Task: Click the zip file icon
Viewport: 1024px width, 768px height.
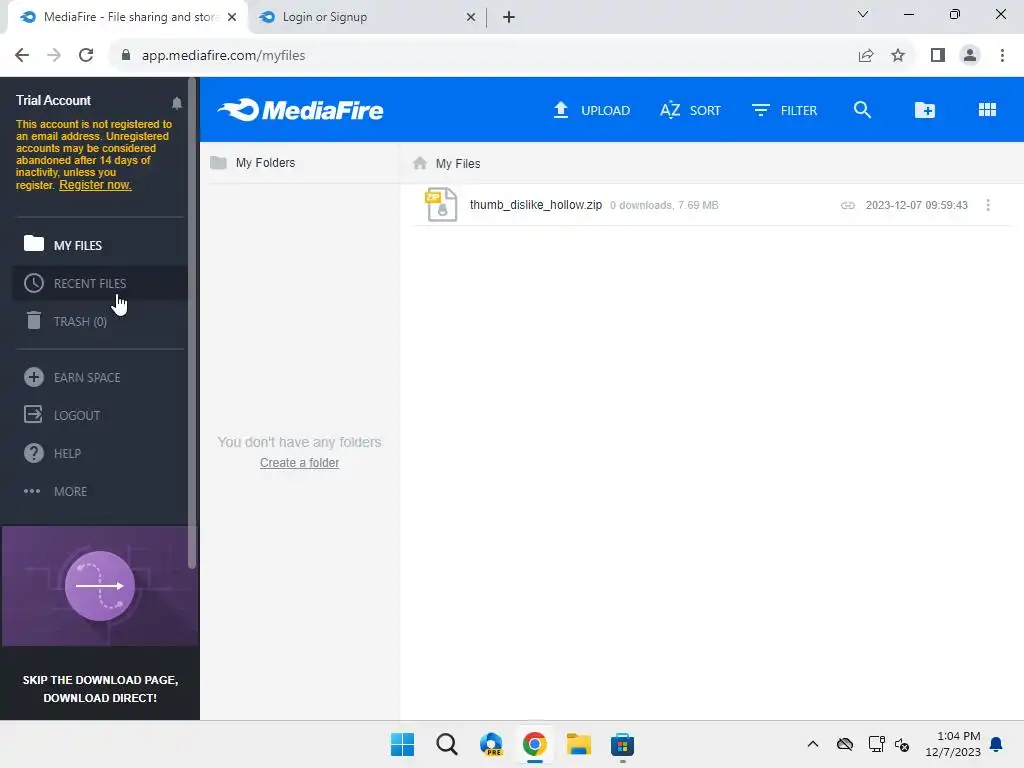Action: (441, 204)
